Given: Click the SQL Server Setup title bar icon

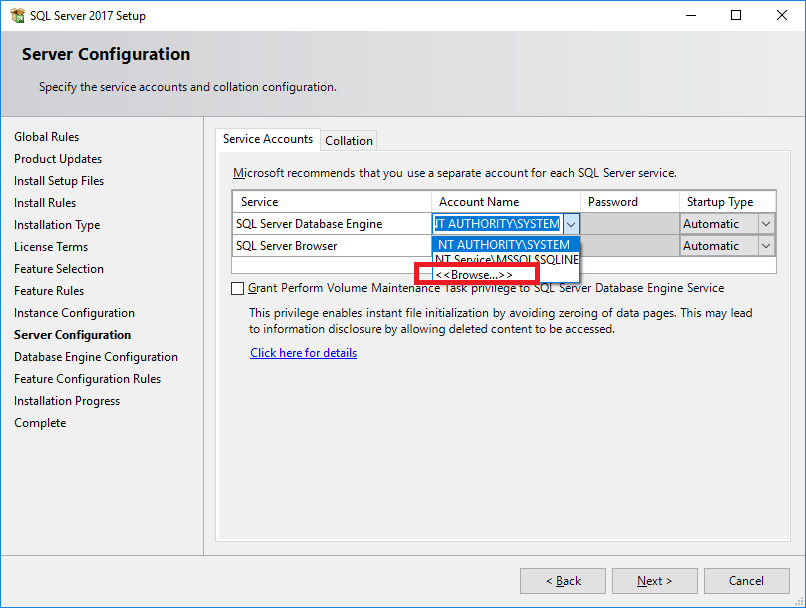Looking at the screenshot, I should click(17, 15).
